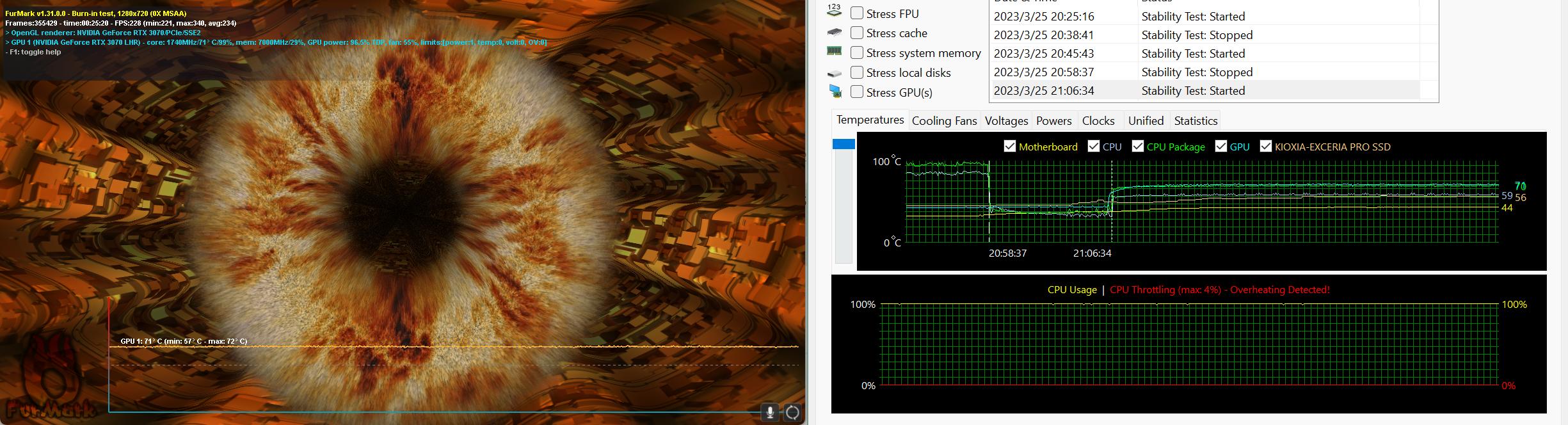Go to the Clocks tab
This screenshot has height=425, width=1568.
pos(1098,121)
